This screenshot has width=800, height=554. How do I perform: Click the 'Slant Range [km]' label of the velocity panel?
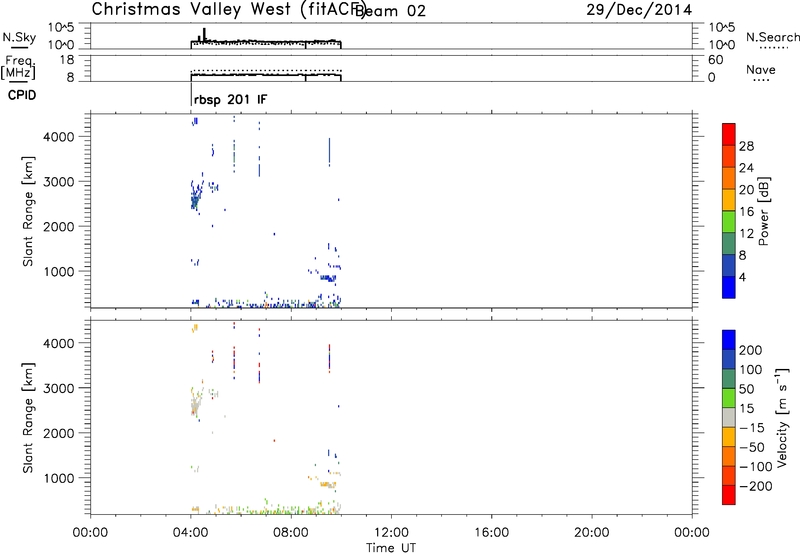[x=28, y=417]
